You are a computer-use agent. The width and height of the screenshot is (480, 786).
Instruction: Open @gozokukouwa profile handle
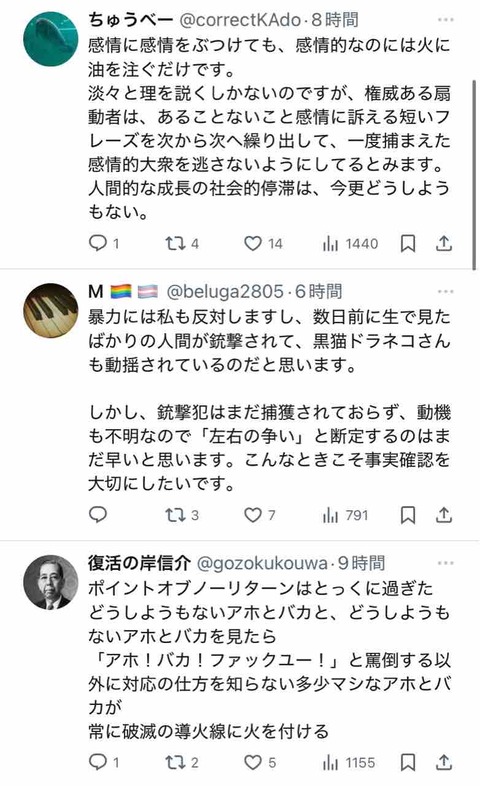262,563
